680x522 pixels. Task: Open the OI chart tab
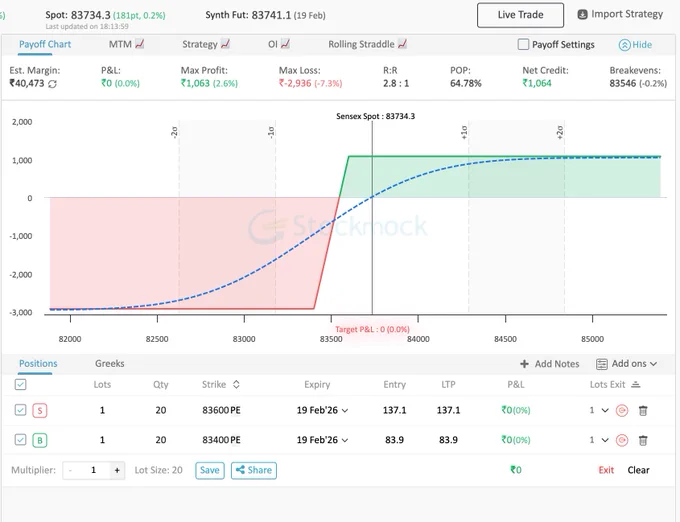[279, 44]
